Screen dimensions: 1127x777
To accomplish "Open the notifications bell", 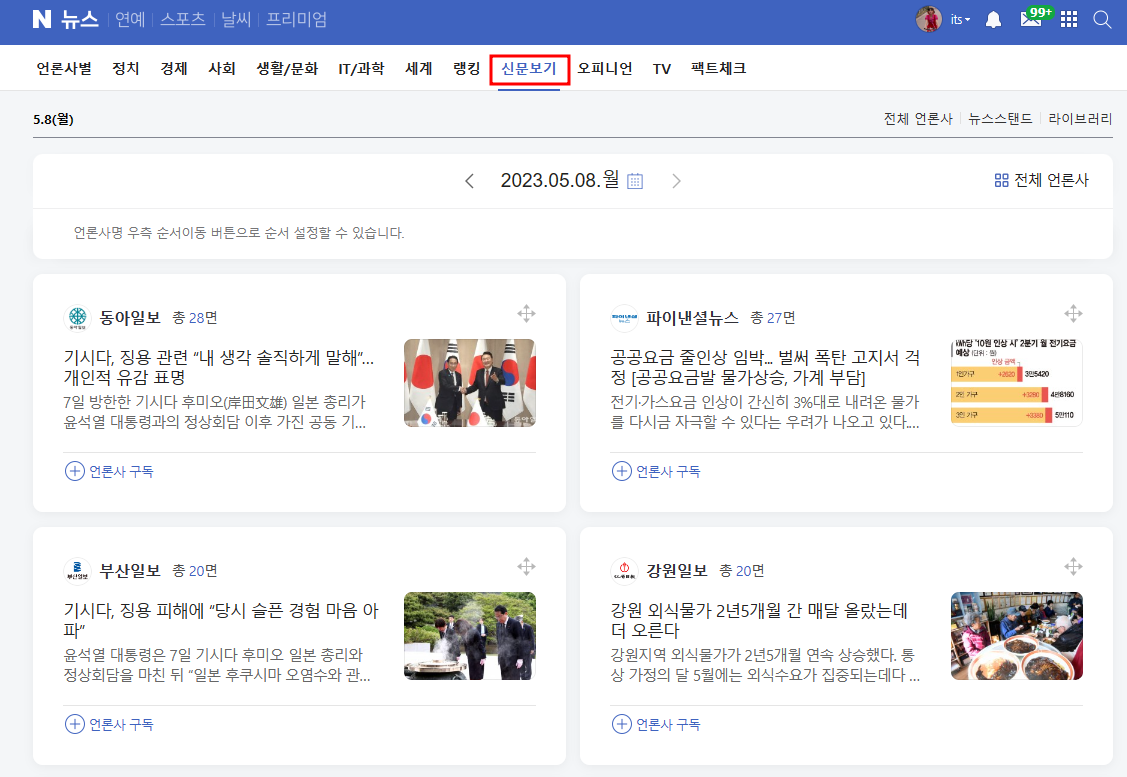I will click(x=993, y=19).
